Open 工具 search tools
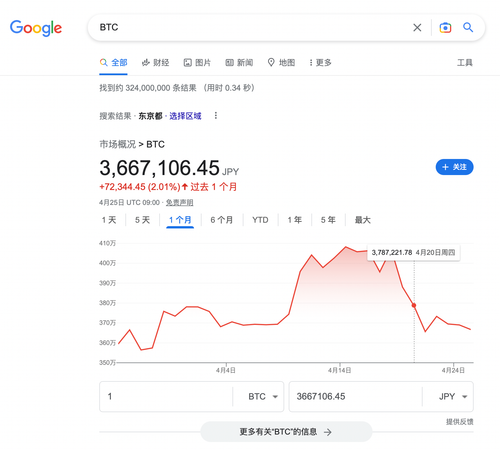This screenshot has width=500, height=450. coord(465,63)
